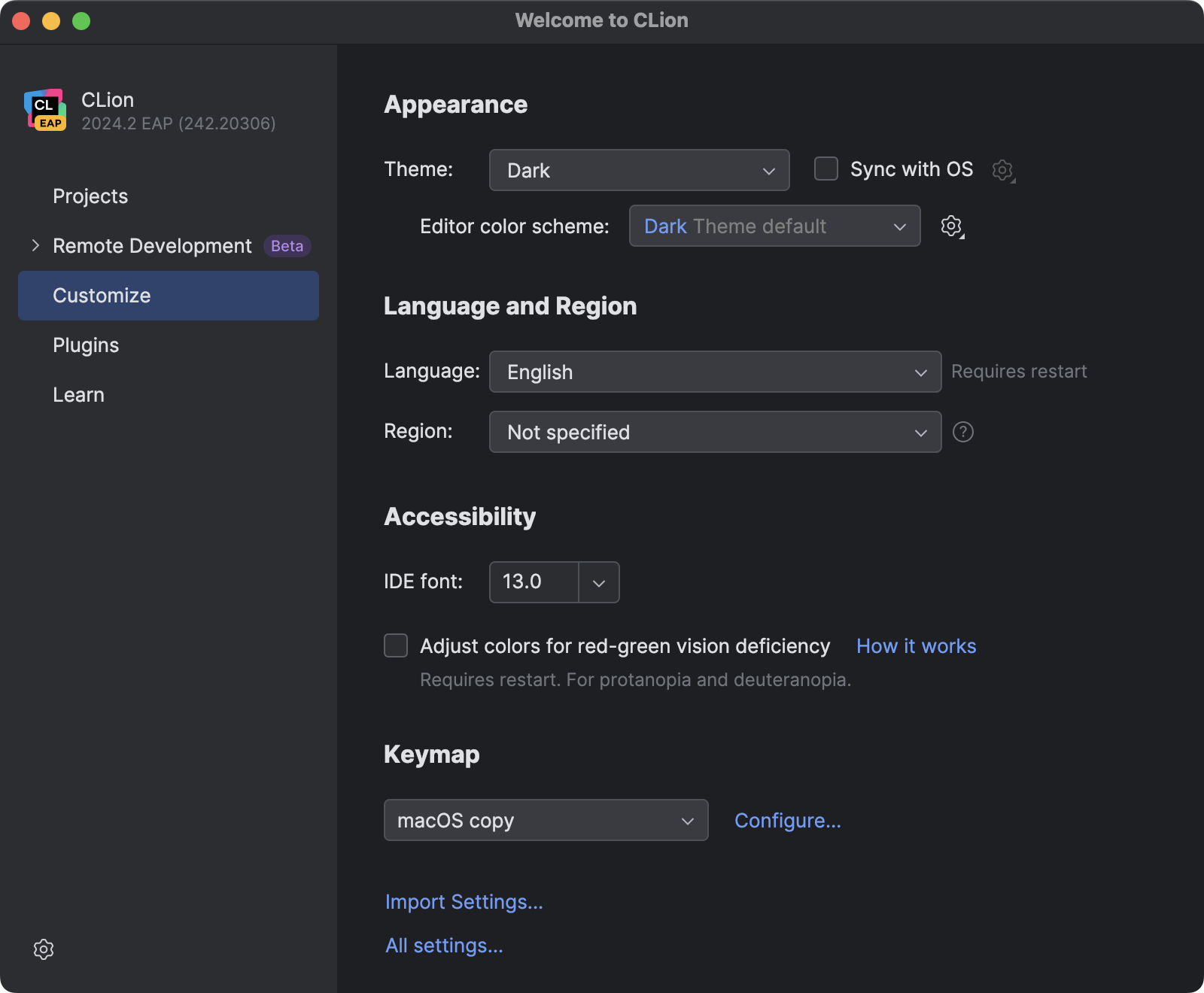Switch to the Projects section
The image size is (1204, 993).
pos(90,196)
